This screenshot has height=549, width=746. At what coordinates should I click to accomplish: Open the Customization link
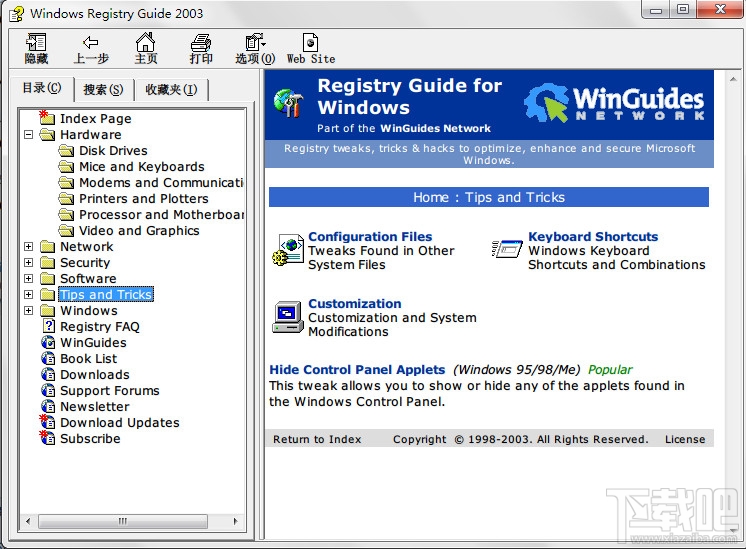coord(354,304)
